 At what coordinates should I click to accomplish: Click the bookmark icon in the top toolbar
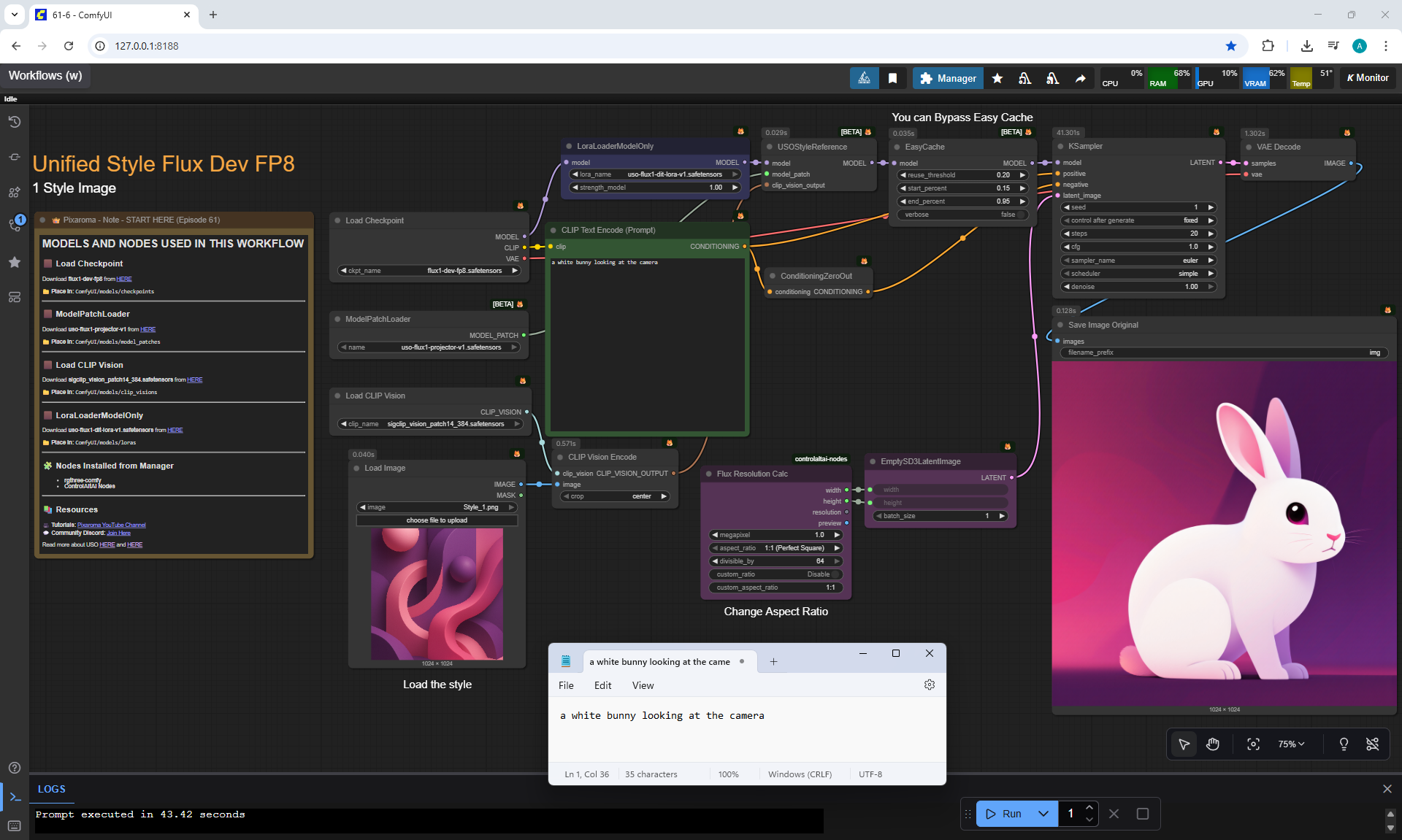click(892, 78)
